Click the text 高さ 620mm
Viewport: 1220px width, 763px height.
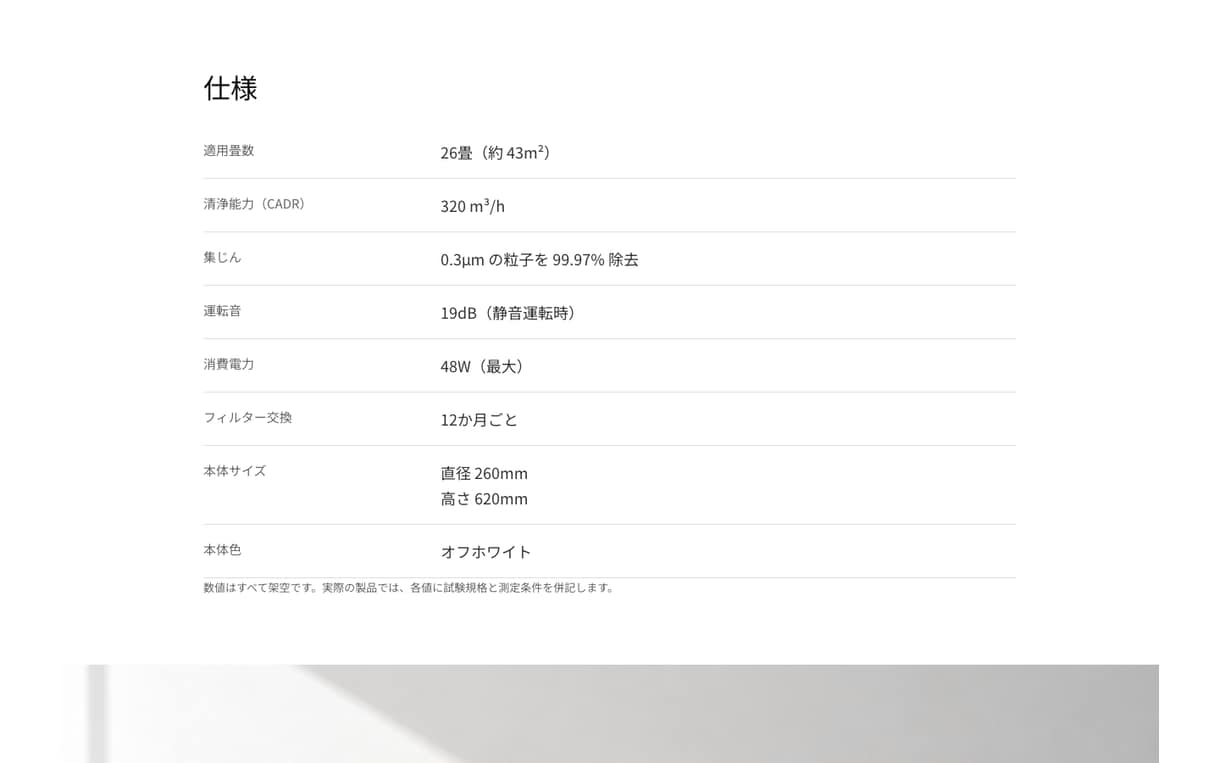(x=484, y=498)
